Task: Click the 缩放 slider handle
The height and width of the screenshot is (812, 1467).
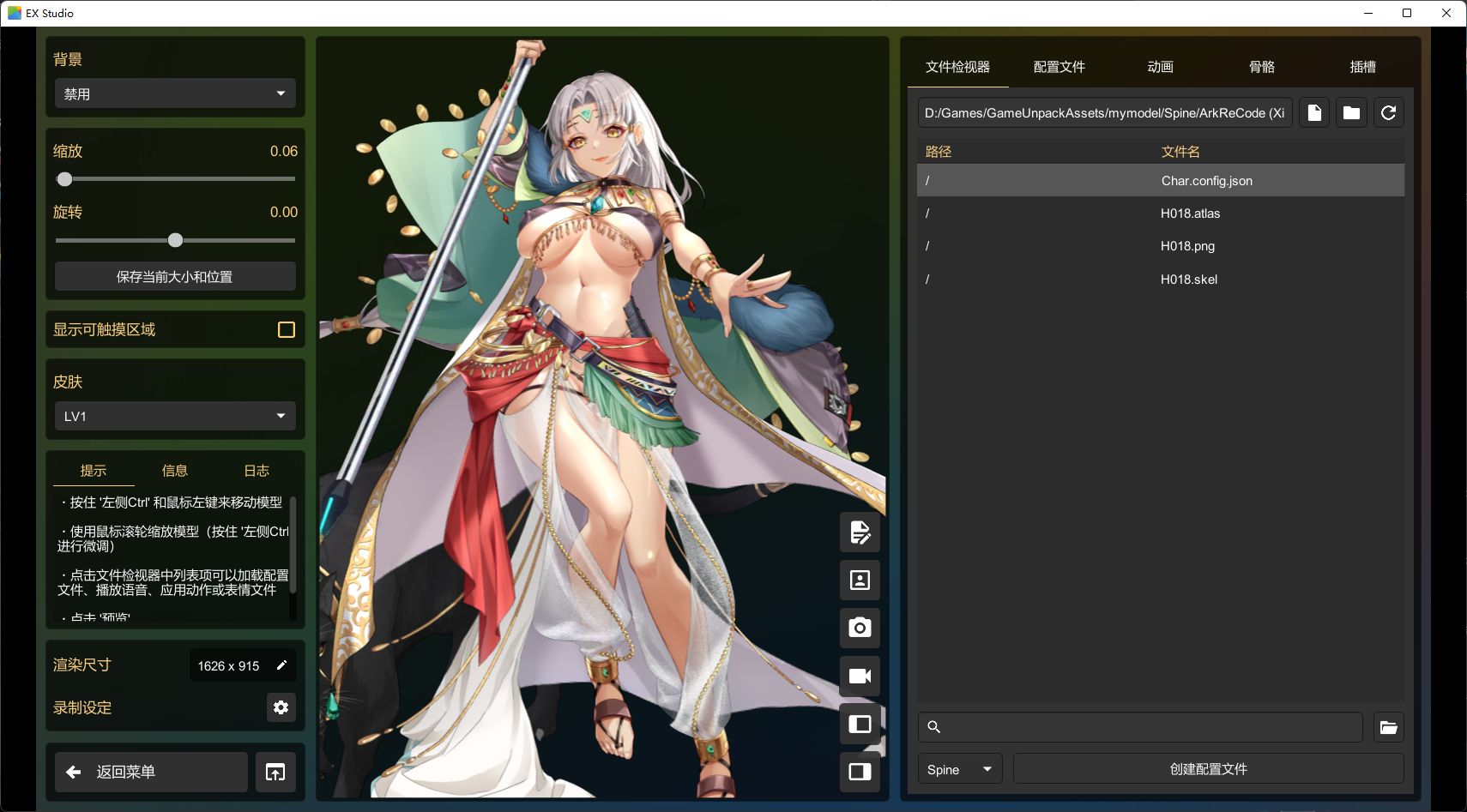Action: pos(64,179)
